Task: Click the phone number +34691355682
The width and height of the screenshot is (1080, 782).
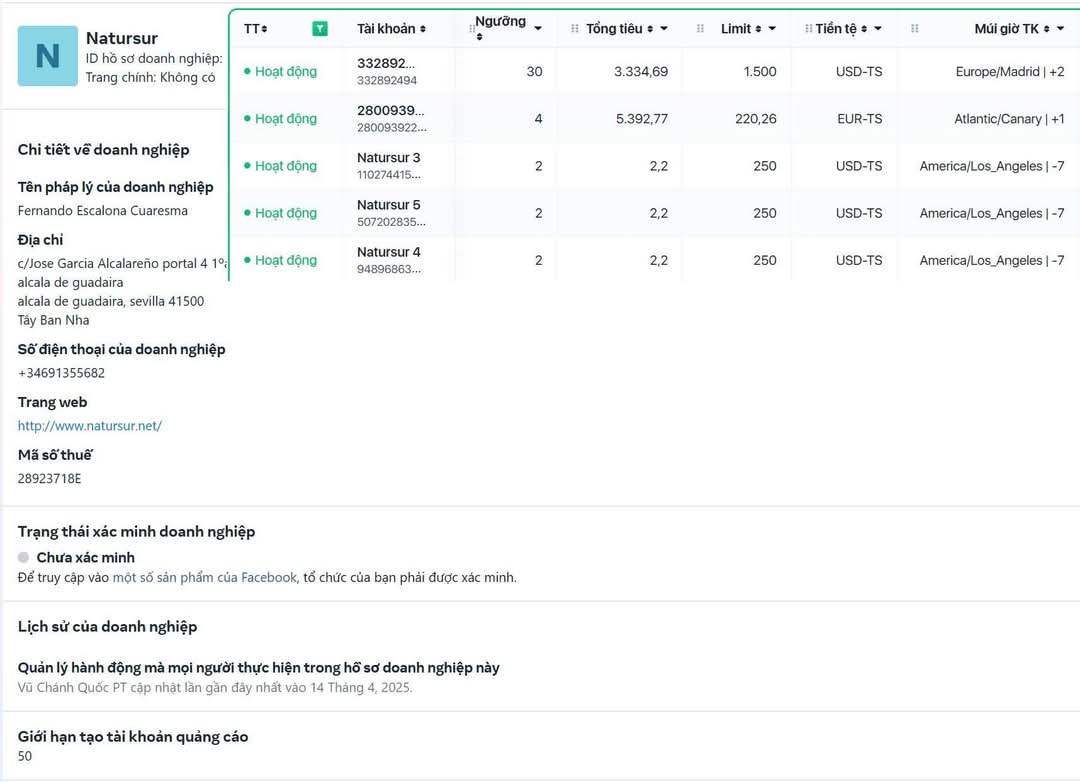Action: tap(61, 373)
